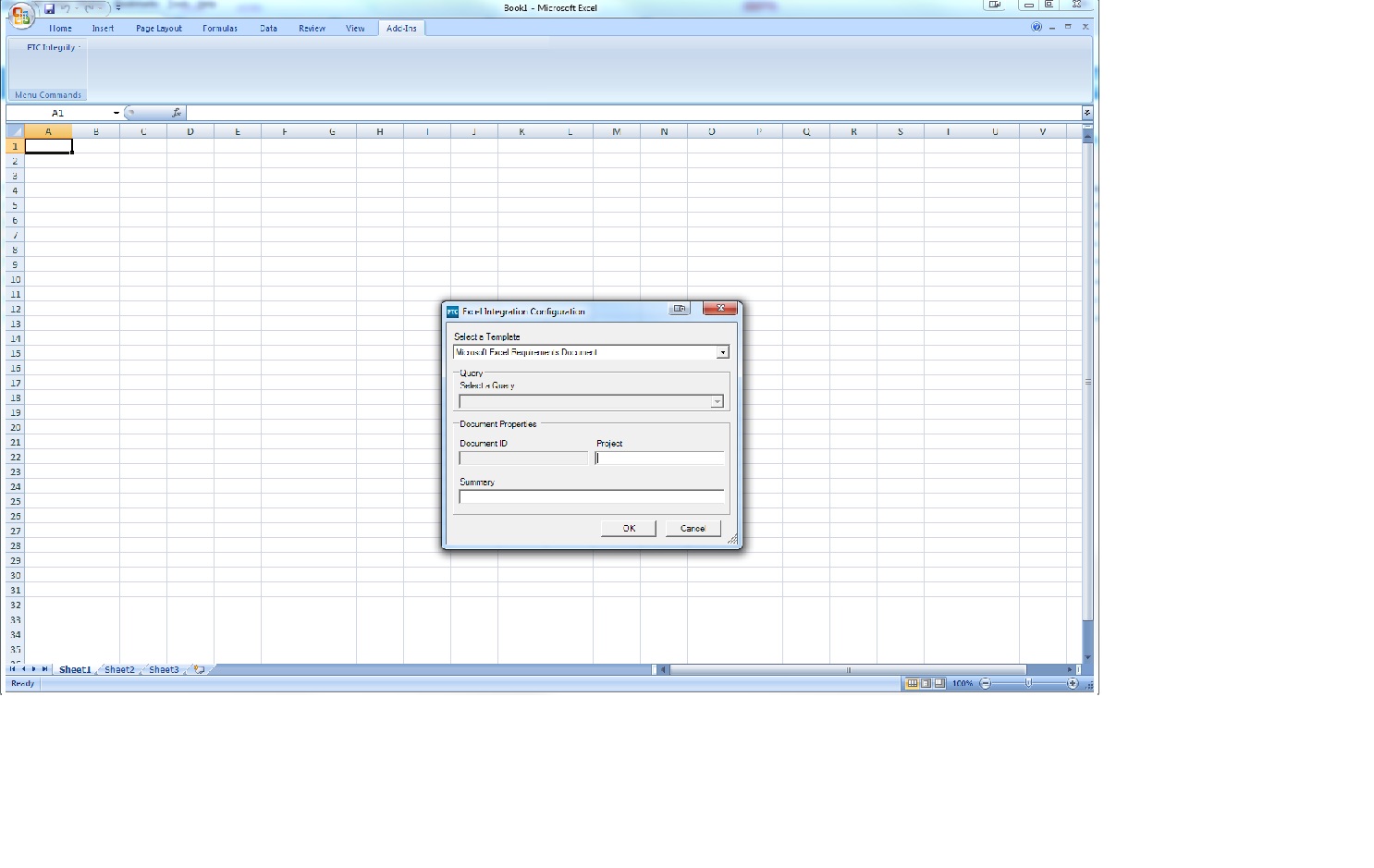The width and height of the screenshot is (1374, 868).
Task: Switch to Sheet1 tab
Action: coord(75,669)
